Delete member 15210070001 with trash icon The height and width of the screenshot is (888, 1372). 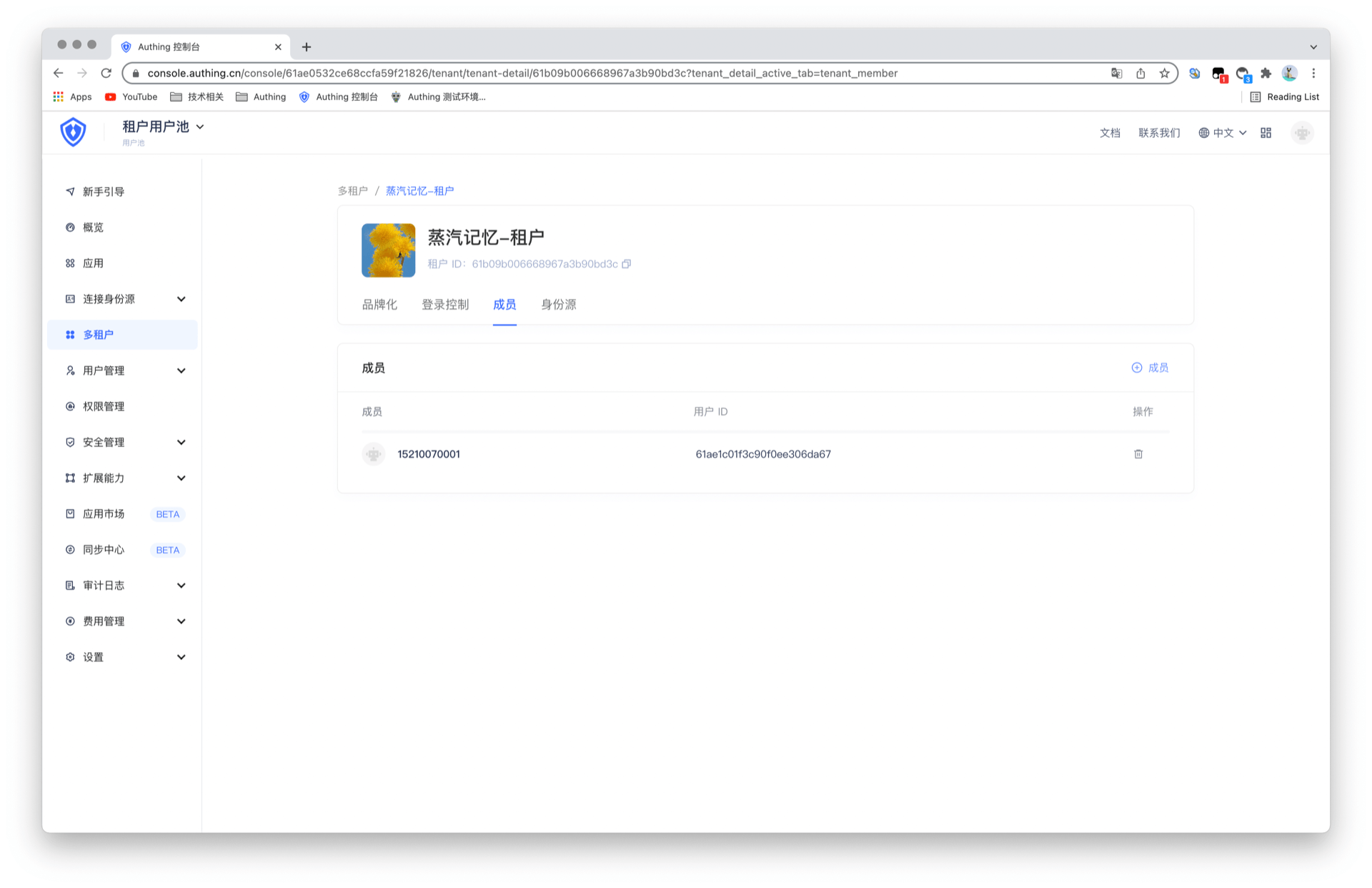point(1138,454)
